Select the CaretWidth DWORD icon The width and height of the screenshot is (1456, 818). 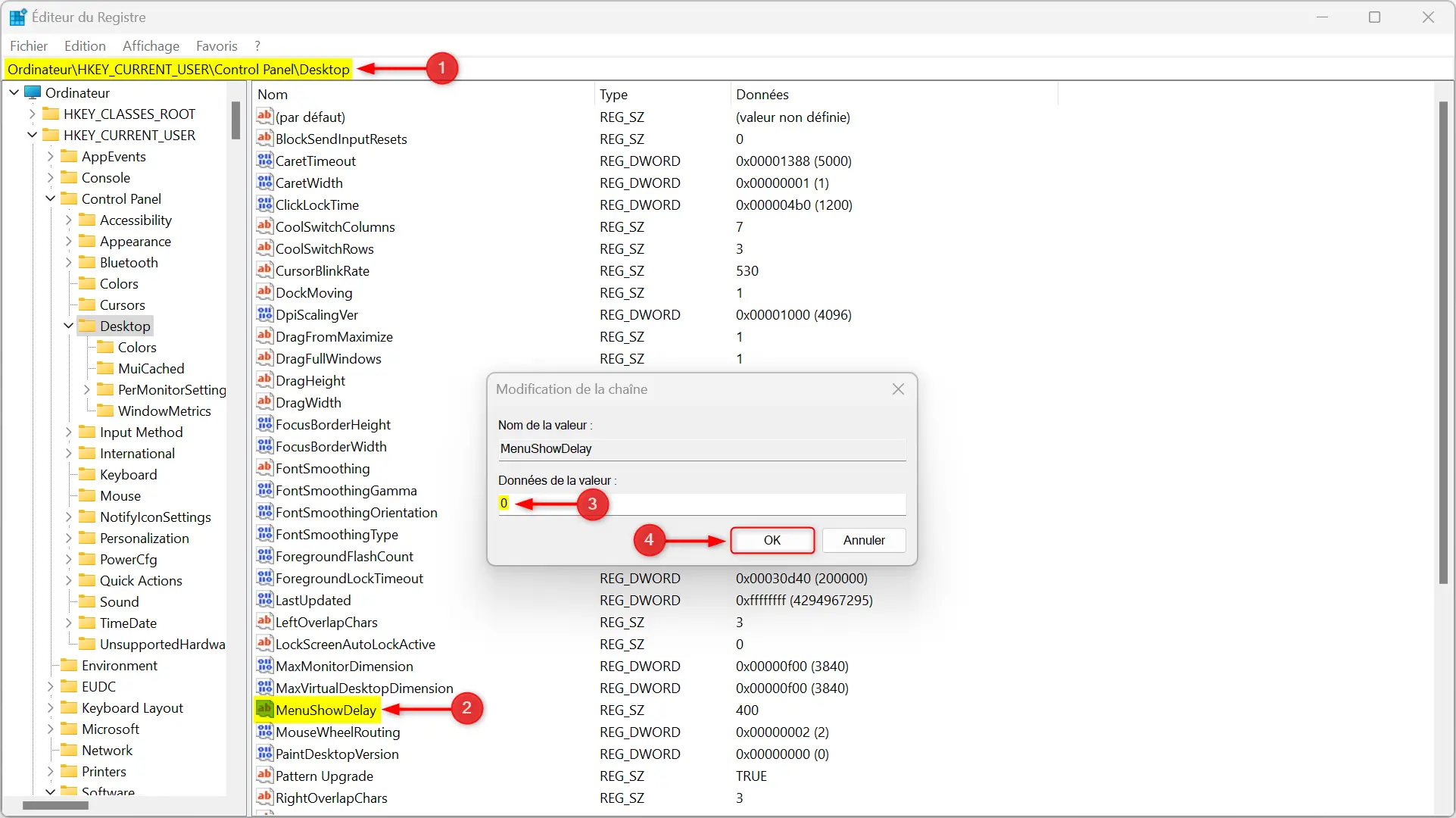tap(264, 183)
